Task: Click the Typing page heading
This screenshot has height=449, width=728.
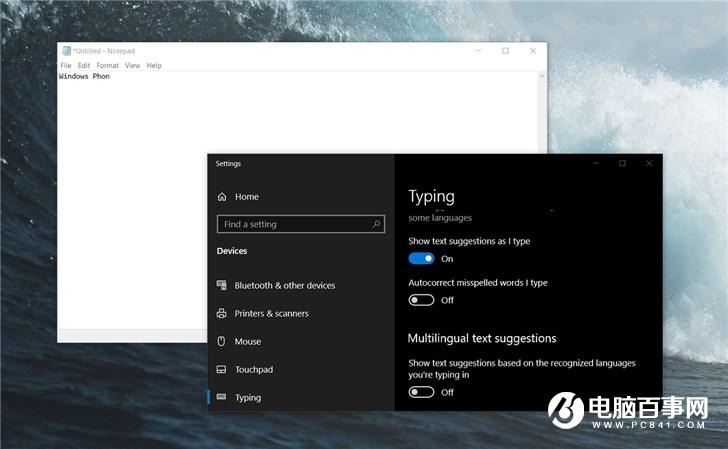Action: (x=431, y=197)
